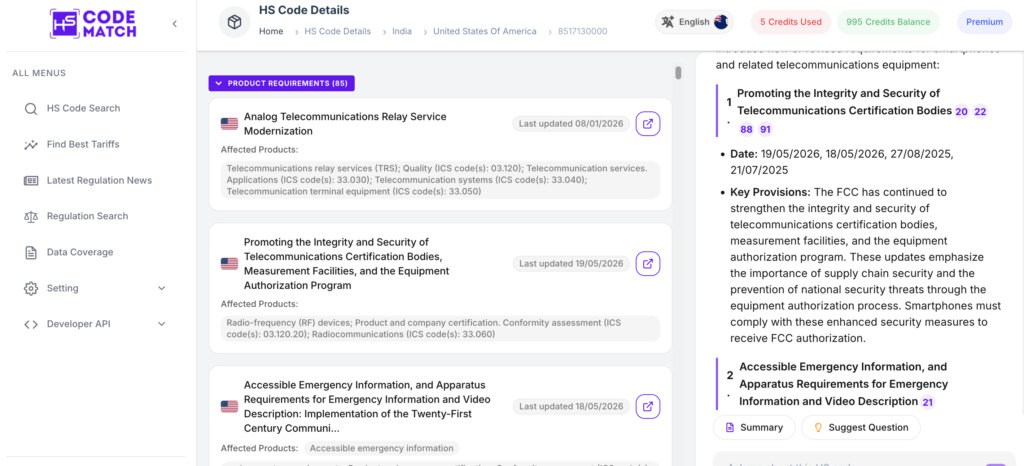Click the products scrollbar thumb
The width and height of the screenshot is (1024, 466).
[x=679, y=72]
